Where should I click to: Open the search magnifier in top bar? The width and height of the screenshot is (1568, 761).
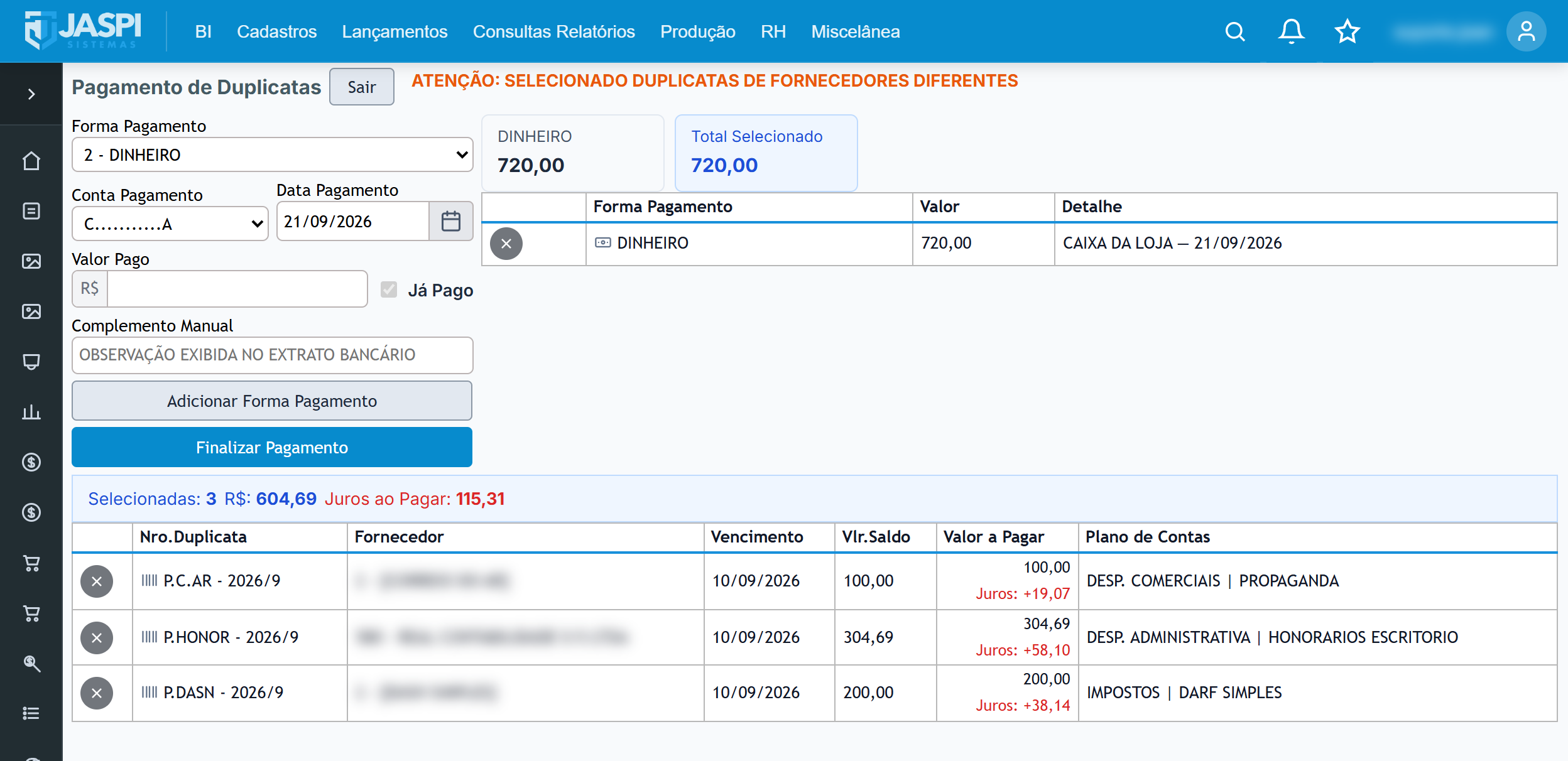tap(1235, 31)
